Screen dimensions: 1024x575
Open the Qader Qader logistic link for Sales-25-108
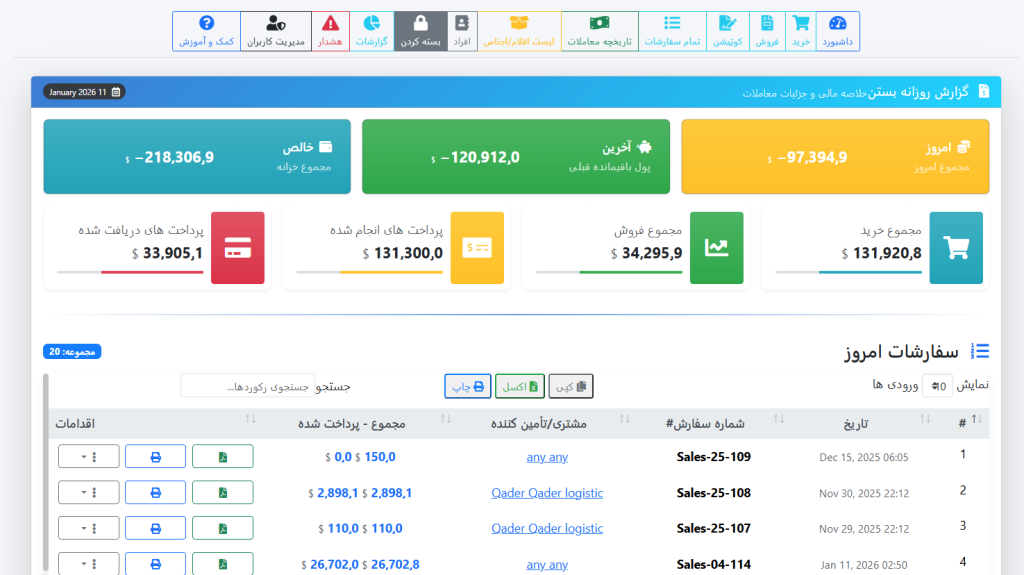pos(547,493)
